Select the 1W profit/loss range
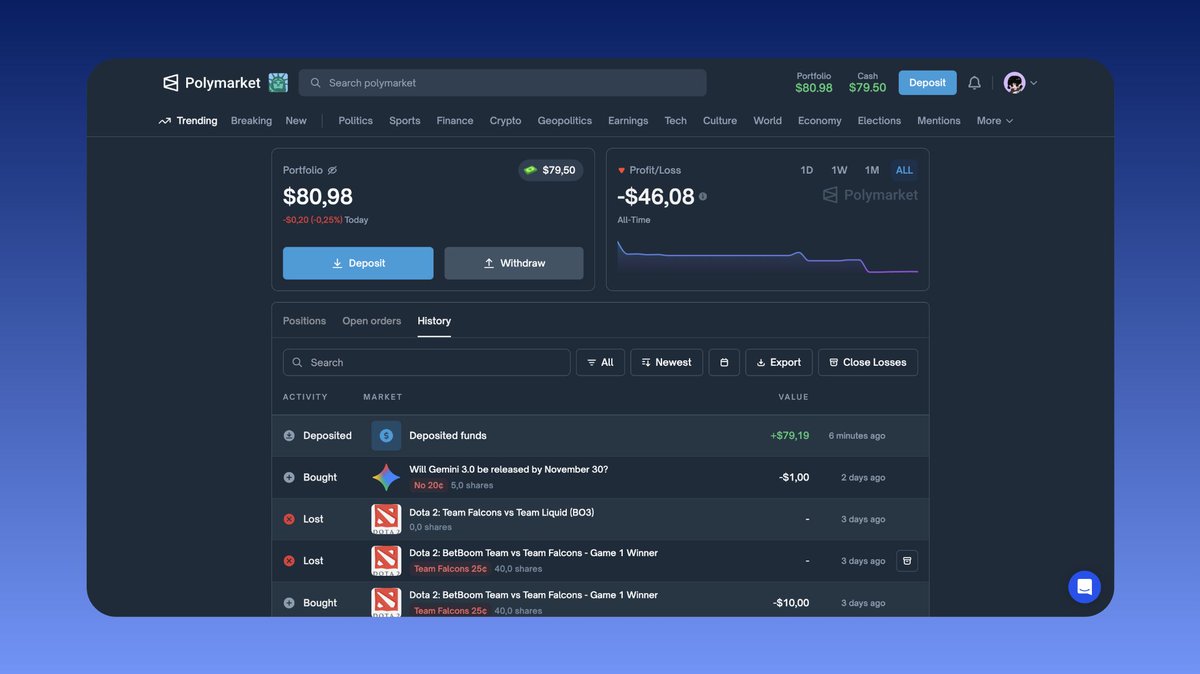Image resolution: width=1200 pixels, height=674 pixels. [839, 170]
